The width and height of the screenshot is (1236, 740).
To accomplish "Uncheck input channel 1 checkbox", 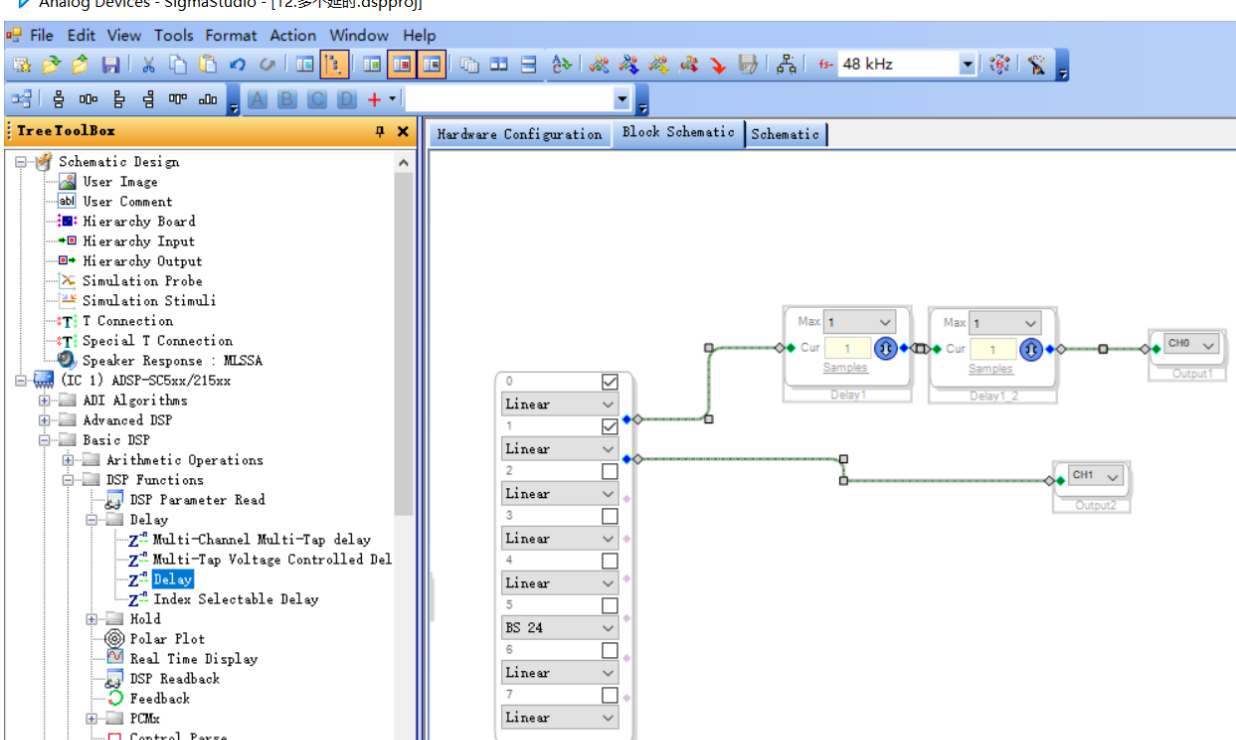I will pos(610,427).
